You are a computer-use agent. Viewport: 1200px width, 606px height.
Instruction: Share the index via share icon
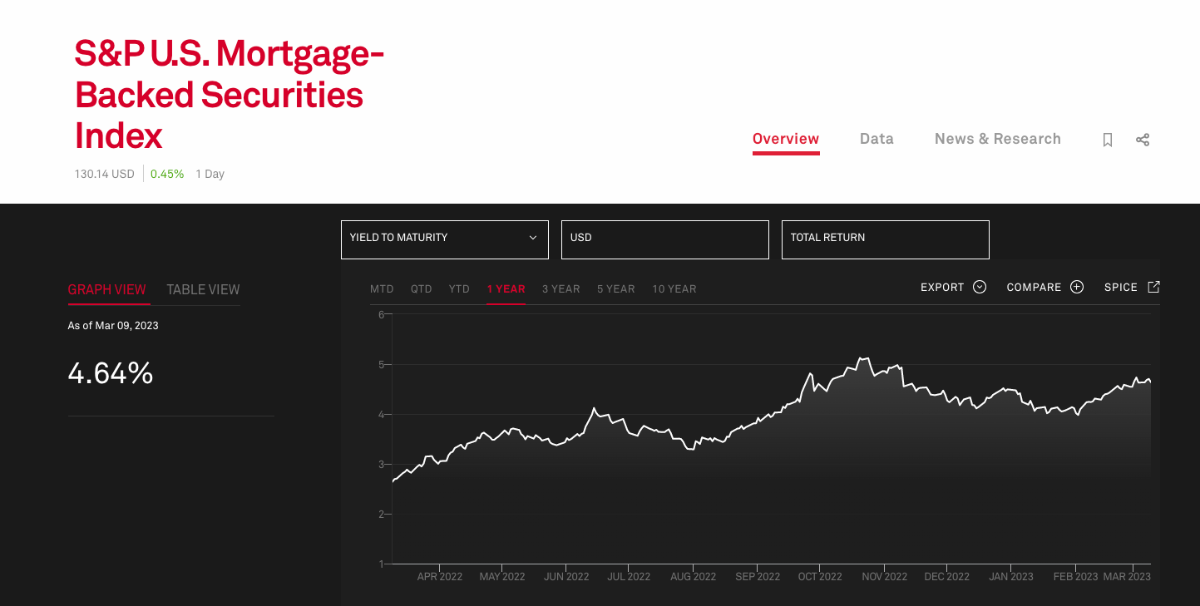tap(1142, 140)
